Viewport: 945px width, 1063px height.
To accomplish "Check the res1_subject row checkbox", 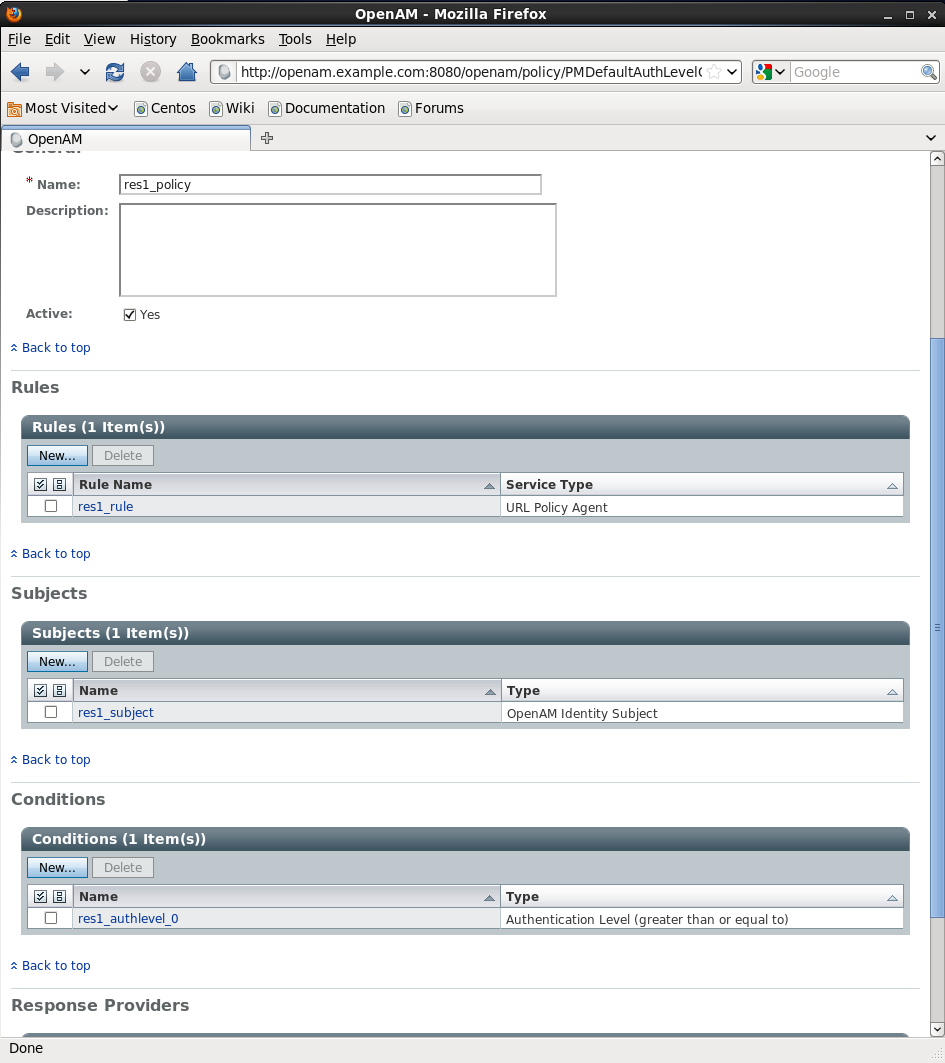I will pyautogui.click(x=51, y=713).
